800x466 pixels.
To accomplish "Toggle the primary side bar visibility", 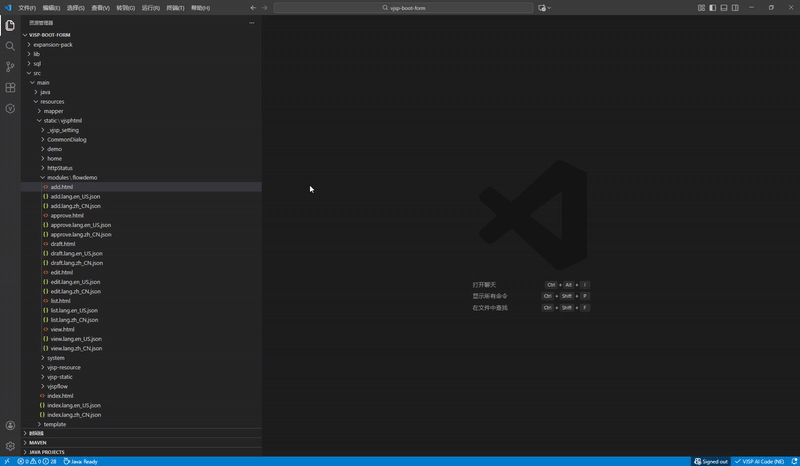I will coord(712,8).
